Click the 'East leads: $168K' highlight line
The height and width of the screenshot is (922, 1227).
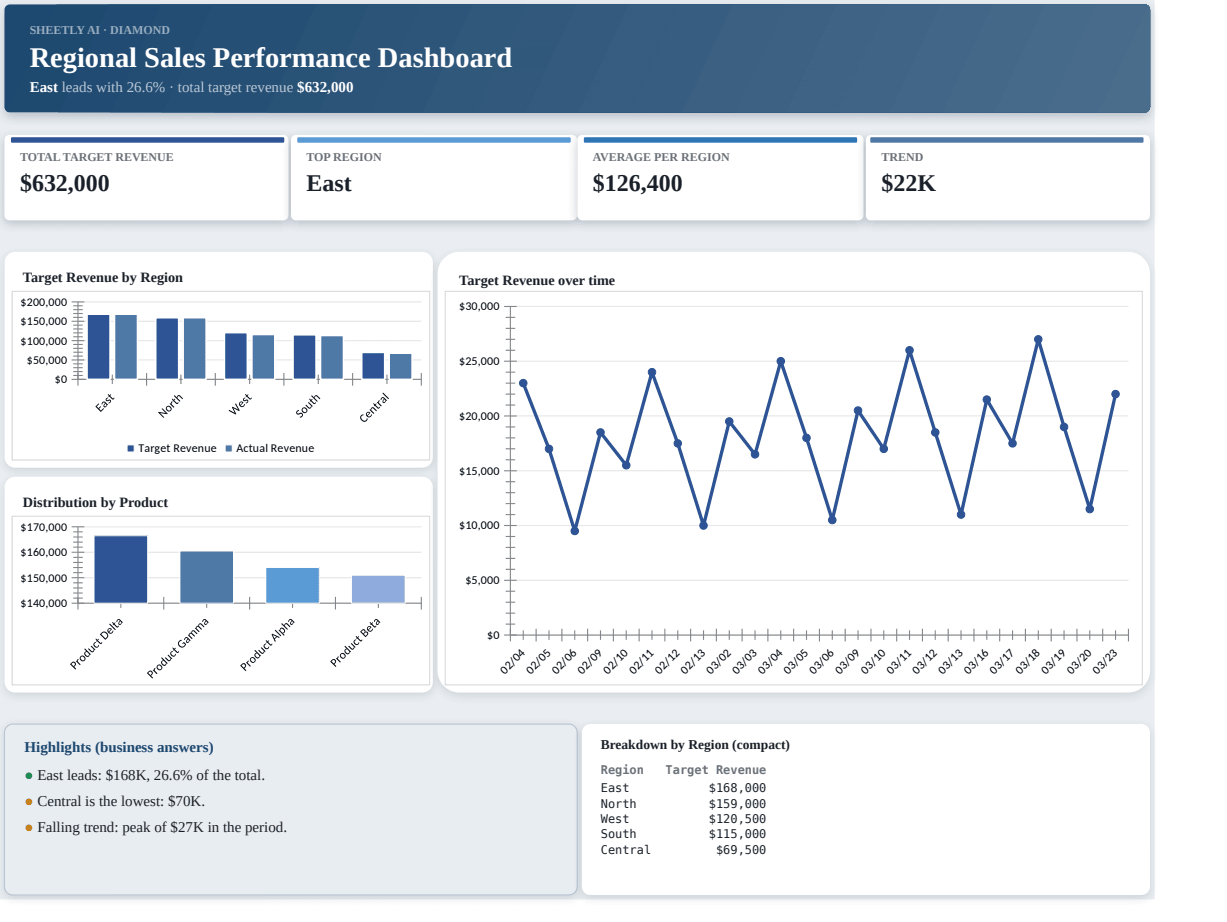pos(151,776)
